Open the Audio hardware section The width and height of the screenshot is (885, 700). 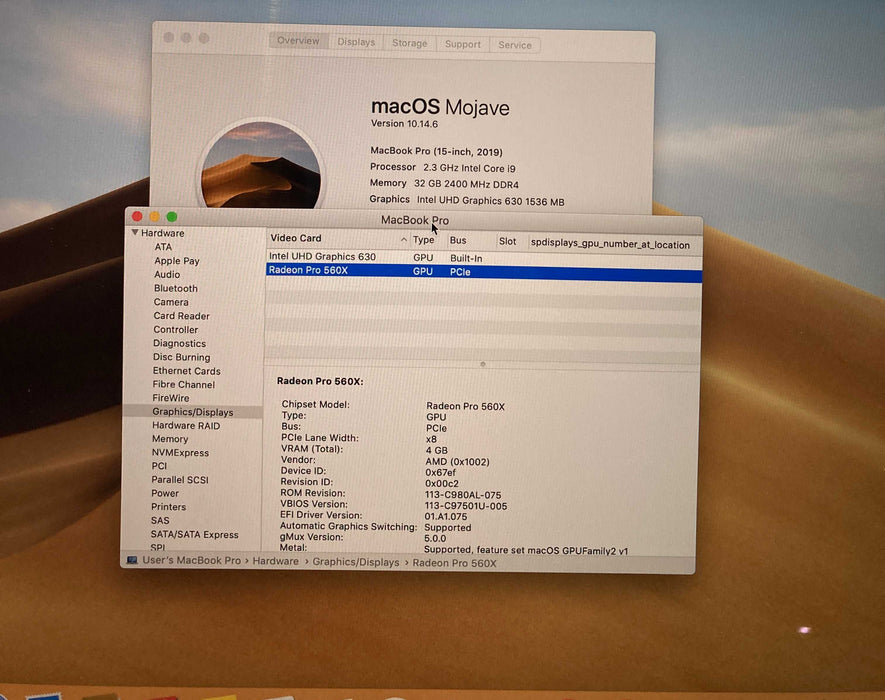click(167, 274)
